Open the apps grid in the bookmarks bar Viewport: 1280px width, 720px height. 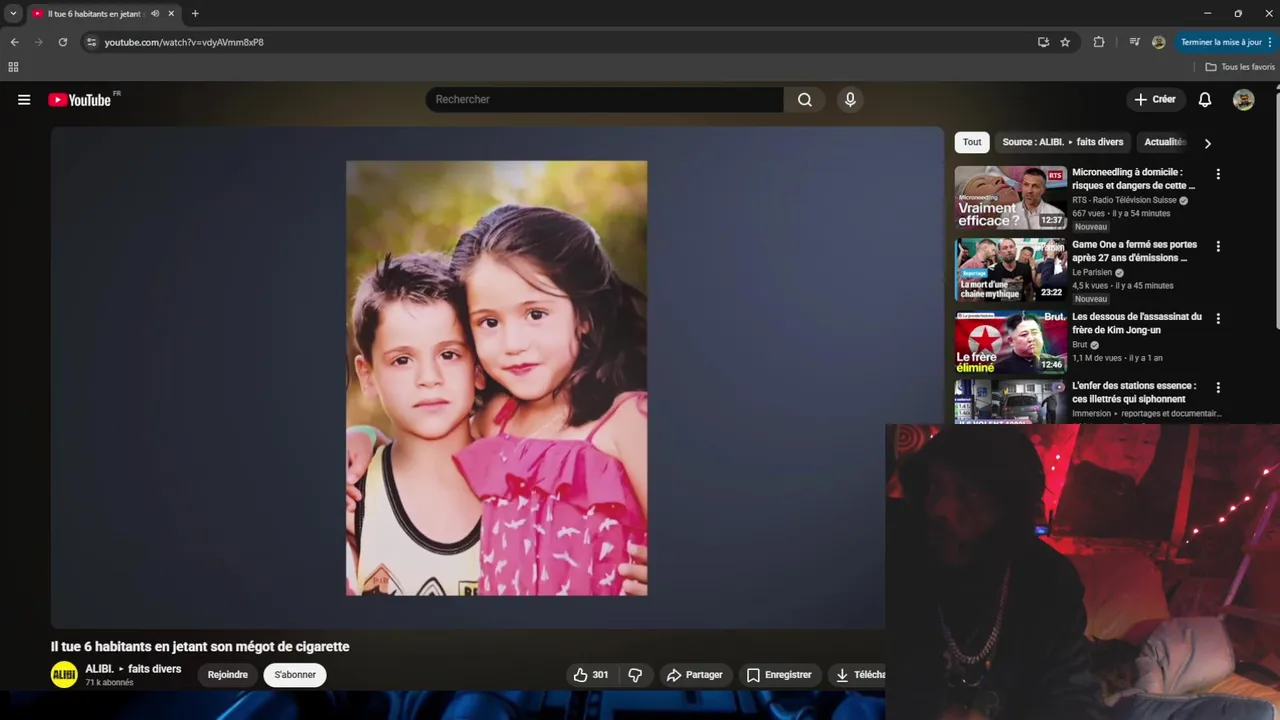(13, 67)
